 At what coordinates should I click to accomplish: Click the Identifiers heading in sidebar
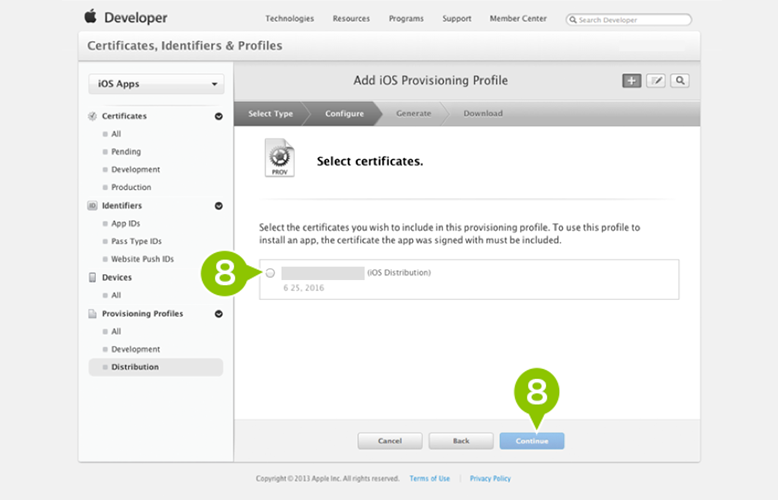[122, 206]
